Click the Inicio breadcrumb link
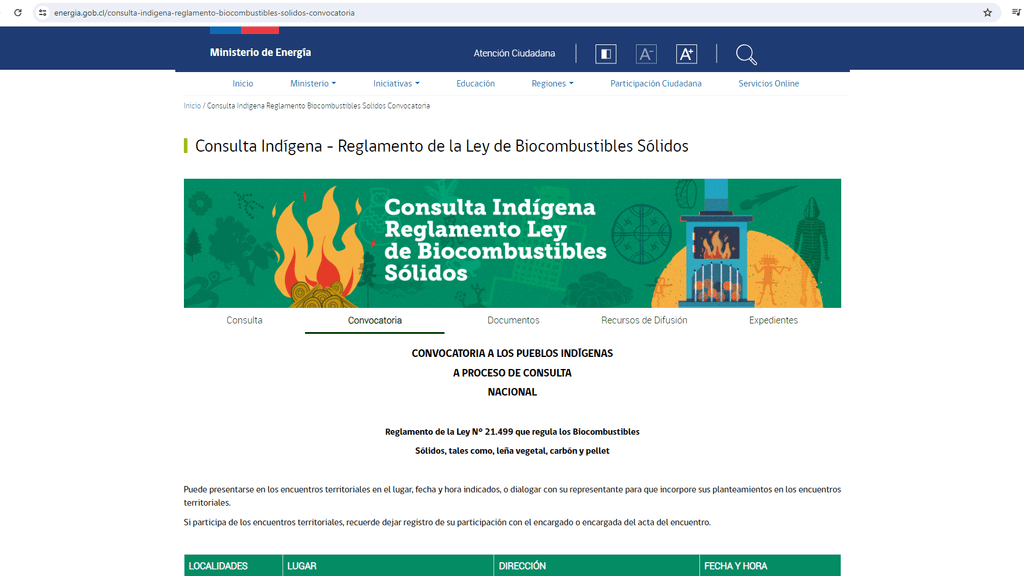Viewport: 1024px width, 576px height. pyautogui.click(x=192, y=106)
